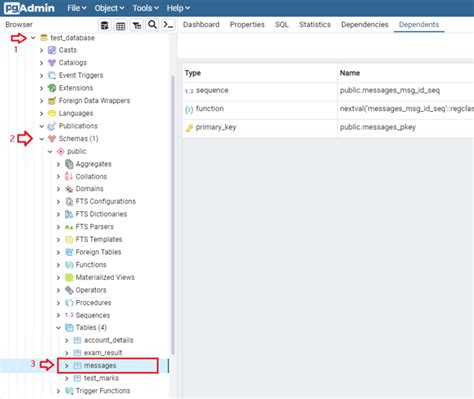The image size is (474, 399).
Task: Click the Aggregates node icon
Action: 69,164
